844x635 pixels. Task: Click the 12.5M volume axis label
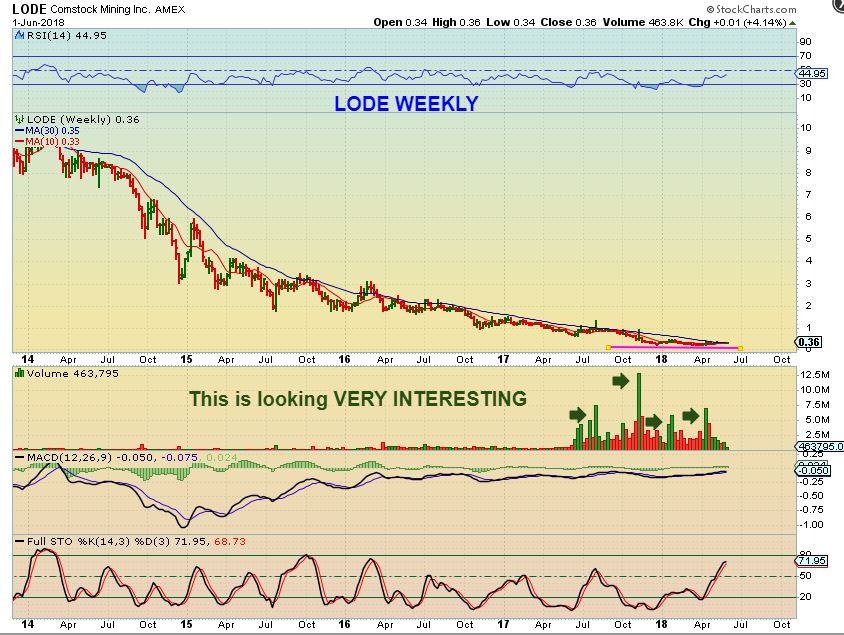[815, 375]
